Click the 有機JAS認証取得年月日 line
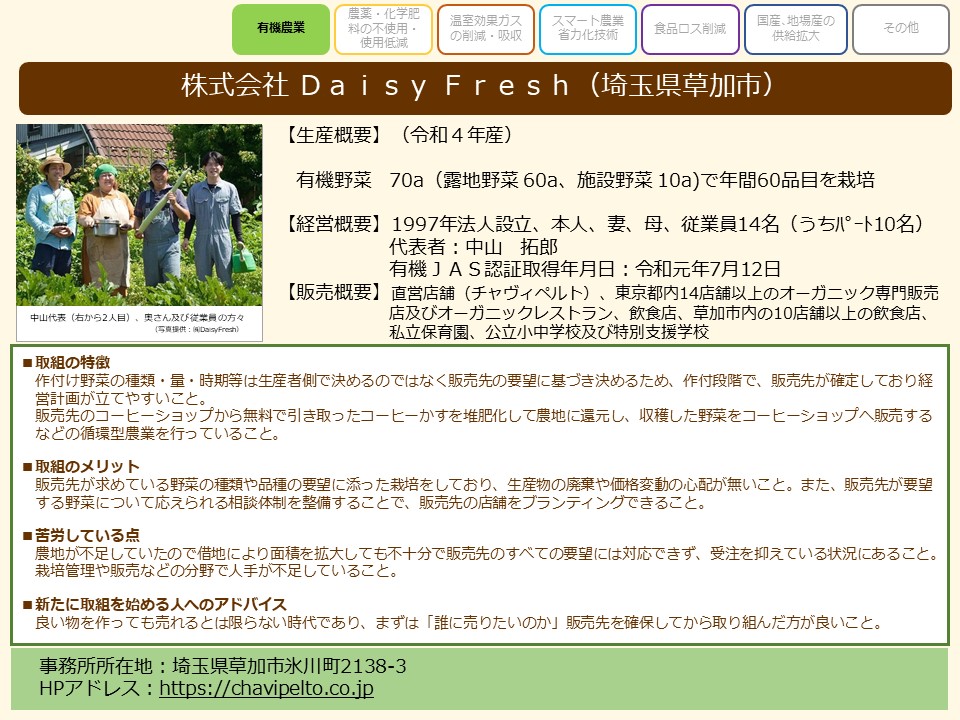 pyautogui.click(x=584, y=268)
